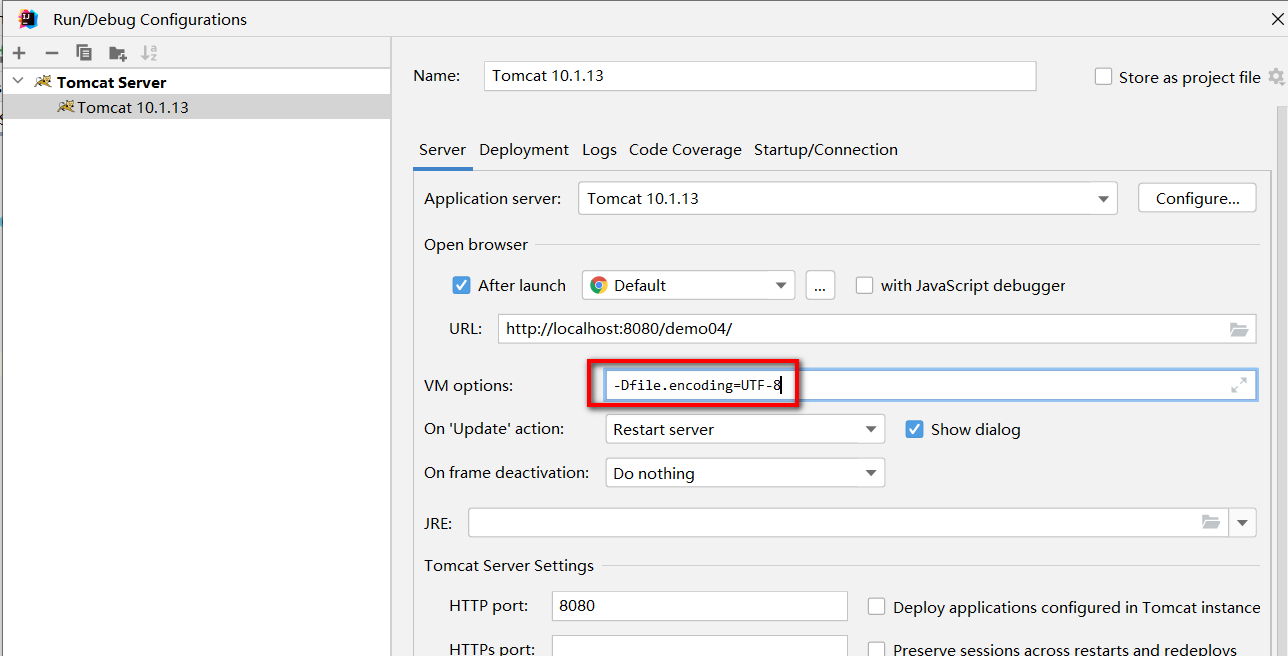Click the gear icon beside Store as project file
The width and height of the screenshot is (1288, 656).
pos(1276,77)
